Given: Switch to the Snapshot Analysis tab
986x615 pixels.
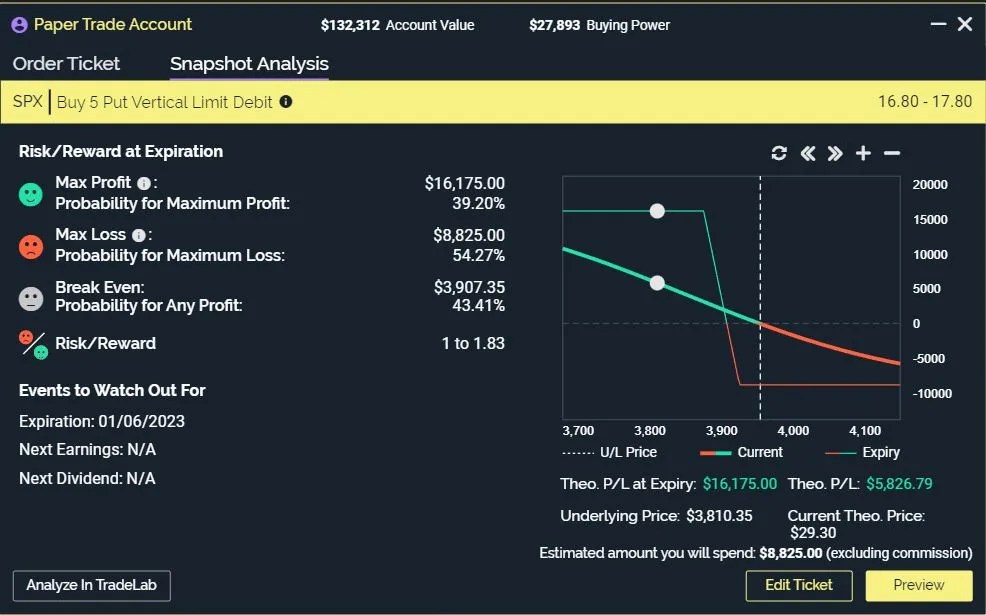Looking at the screenshot, I should [248, 63].
